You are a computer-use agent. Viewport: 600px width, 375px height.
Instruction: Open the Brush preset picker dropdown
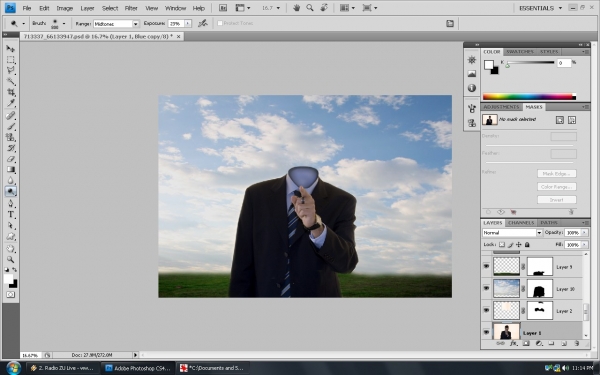click(64, 23)
